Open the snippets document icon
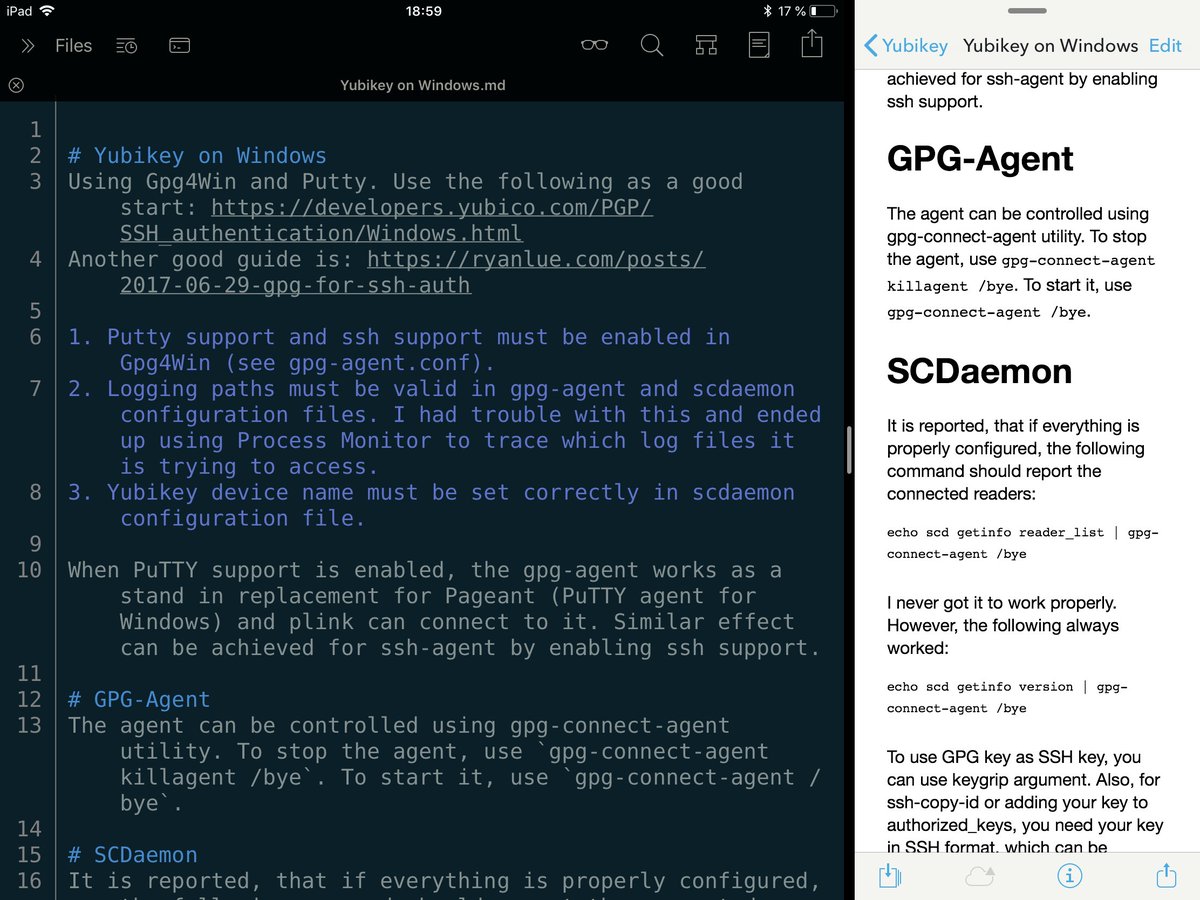 click(758, 44)
